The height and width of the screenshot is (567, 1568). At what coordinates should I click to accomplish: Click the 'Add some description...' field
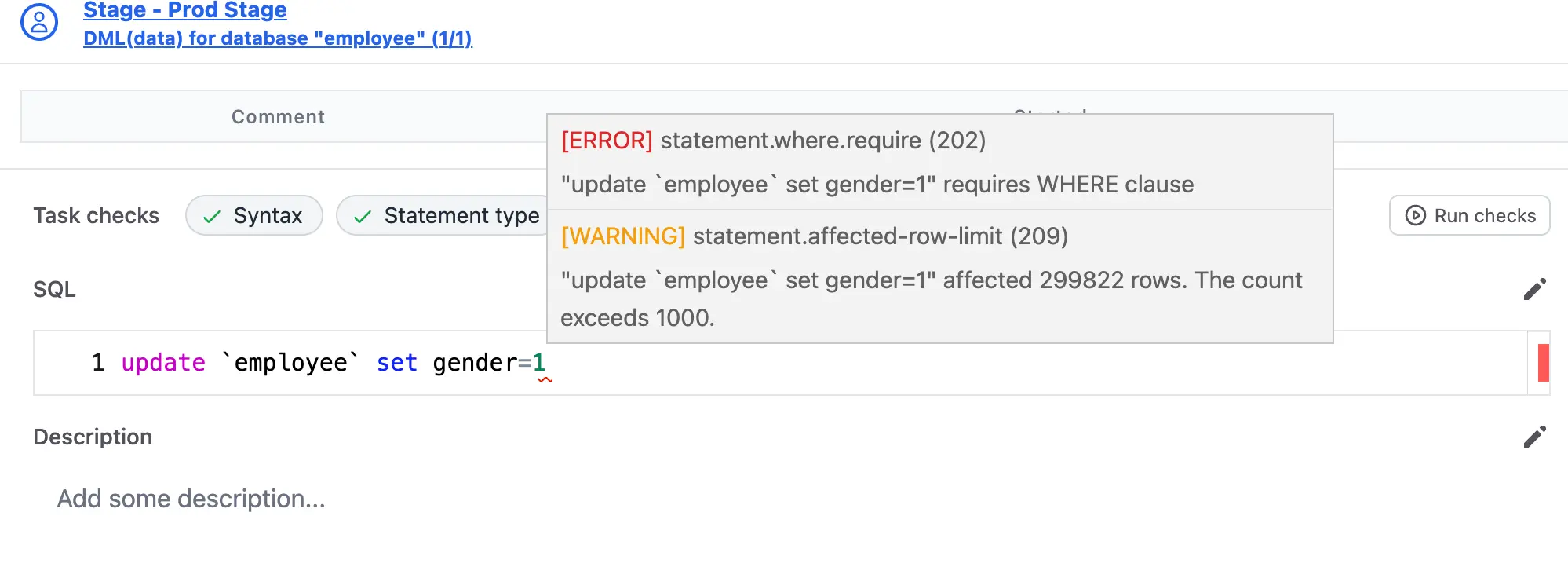click(191, 499)
